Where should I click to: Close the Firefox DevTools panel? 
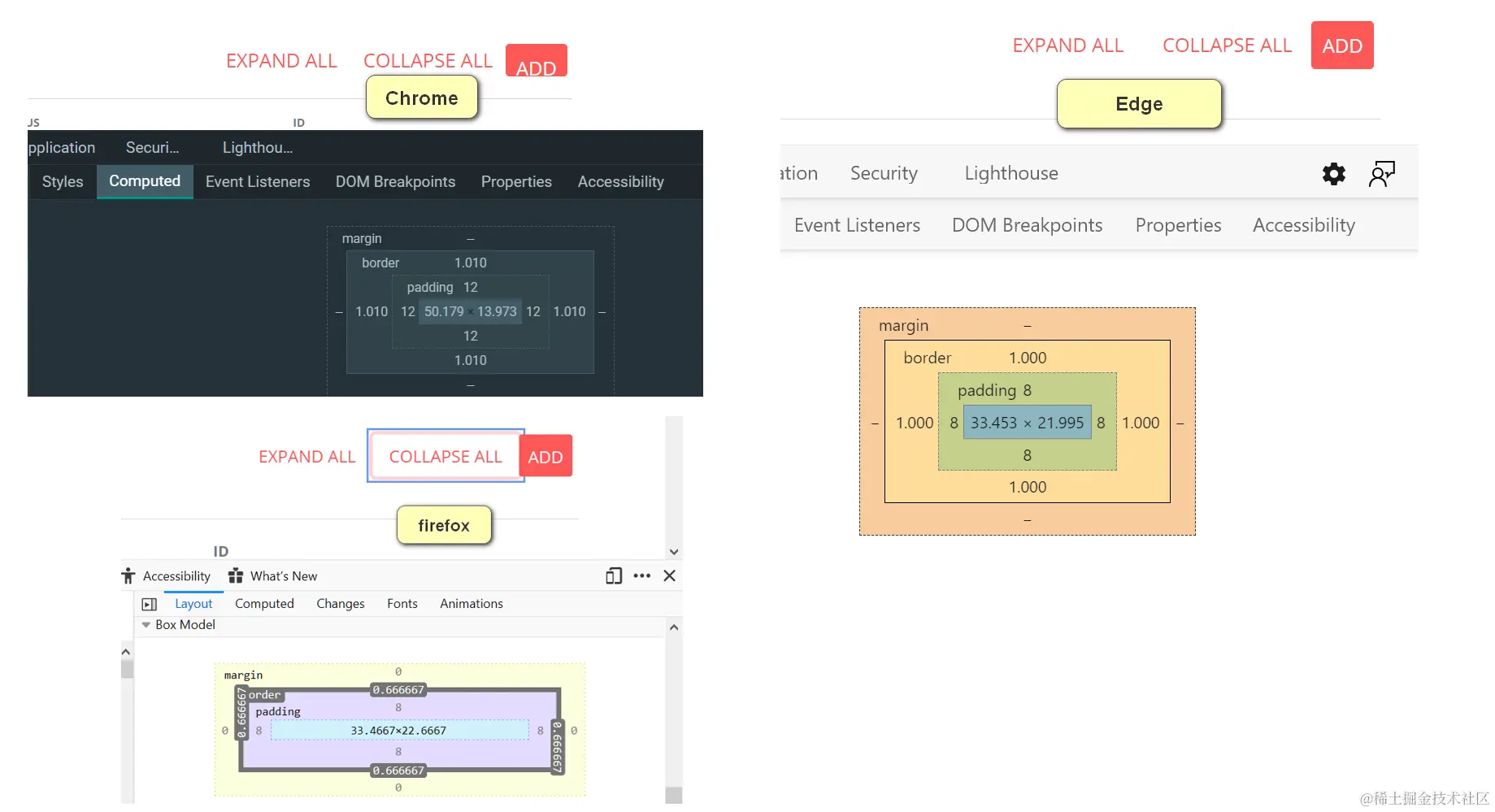(x=669, y=575)
